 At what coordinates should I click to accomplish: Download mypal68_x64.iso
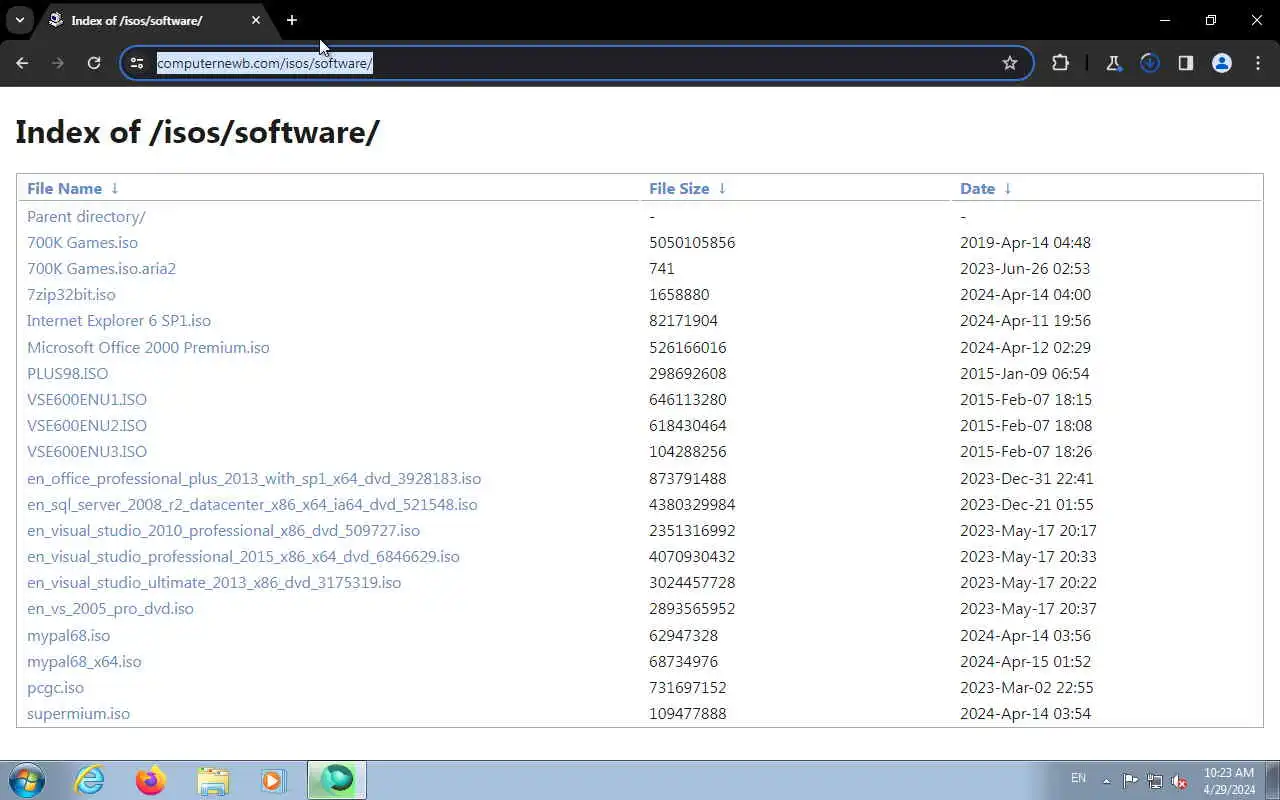(84, 661)
